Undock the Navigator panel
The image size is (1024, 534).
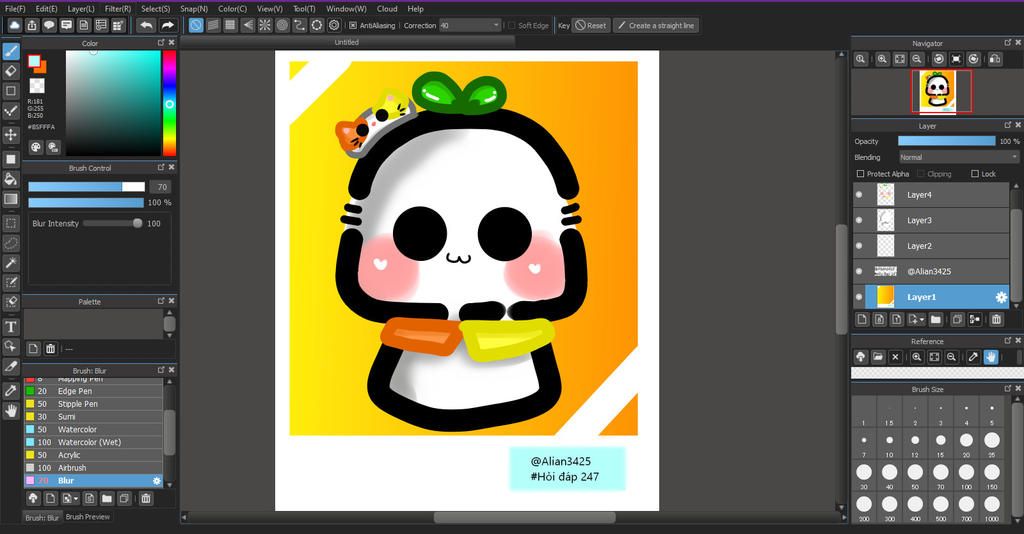click(1007, 42)
